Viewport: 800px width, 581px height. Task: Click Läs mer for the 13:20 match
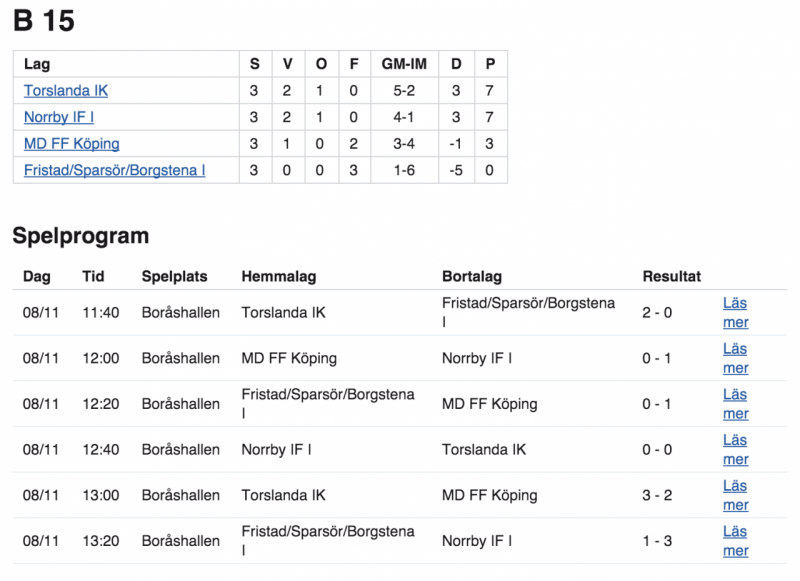pos(735,541)
